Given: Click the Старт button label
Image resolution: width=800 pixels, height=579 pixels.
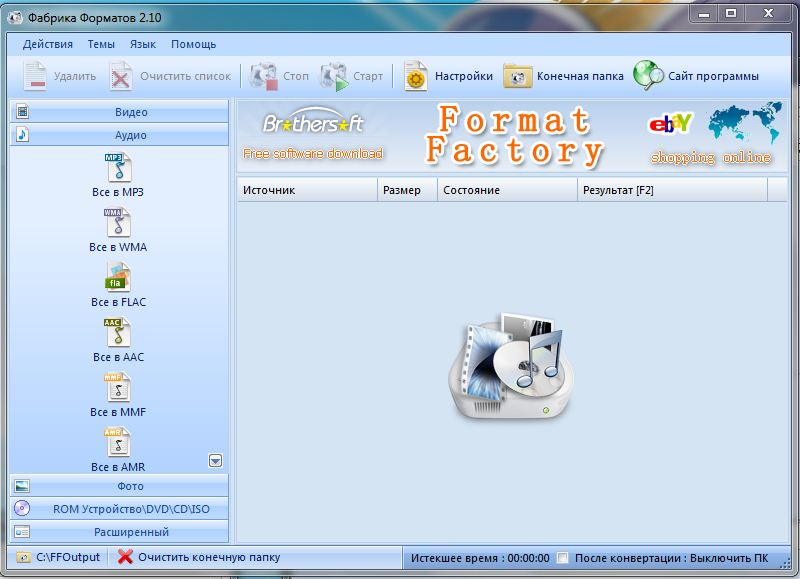Looking at the screenshot, I should click(x=368, y=77).
